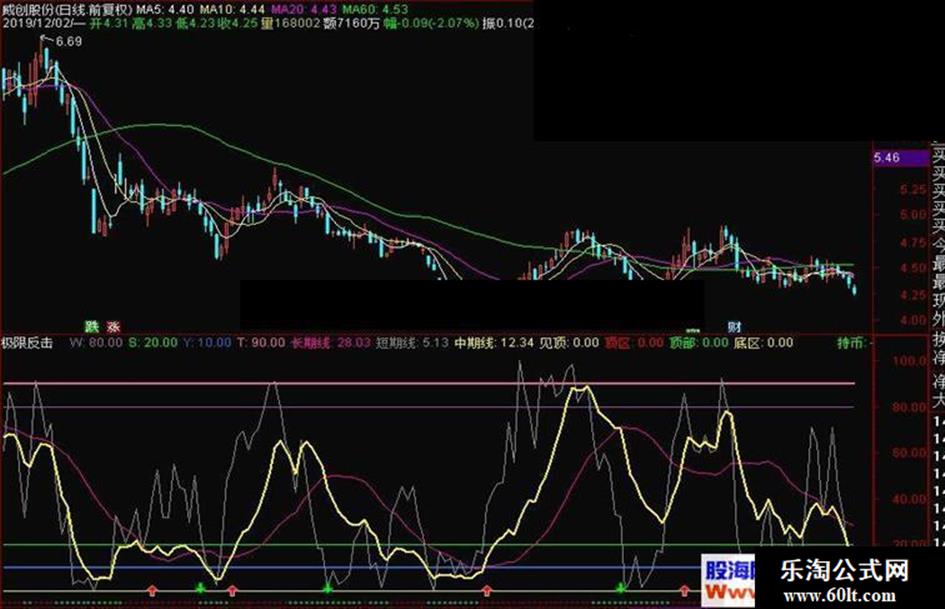
Task: Click 4.50 on the price axis
Action: 912,268
